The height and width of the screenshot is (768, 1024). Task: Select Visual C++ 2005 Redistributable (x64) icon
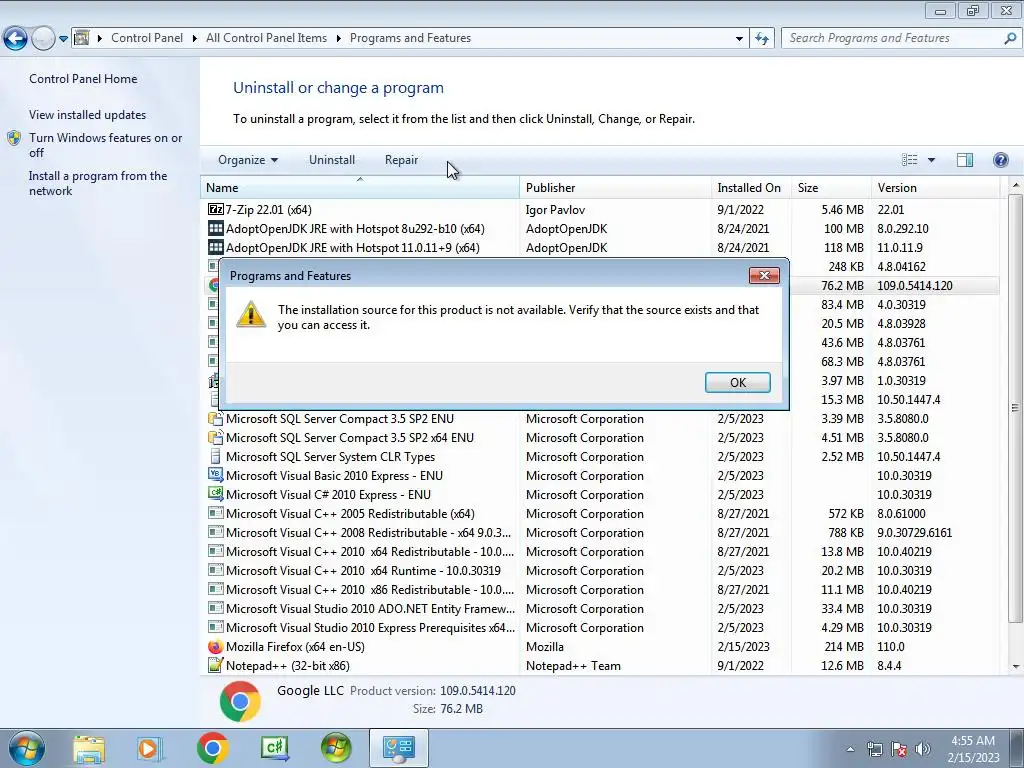click(x=216, y=513)
